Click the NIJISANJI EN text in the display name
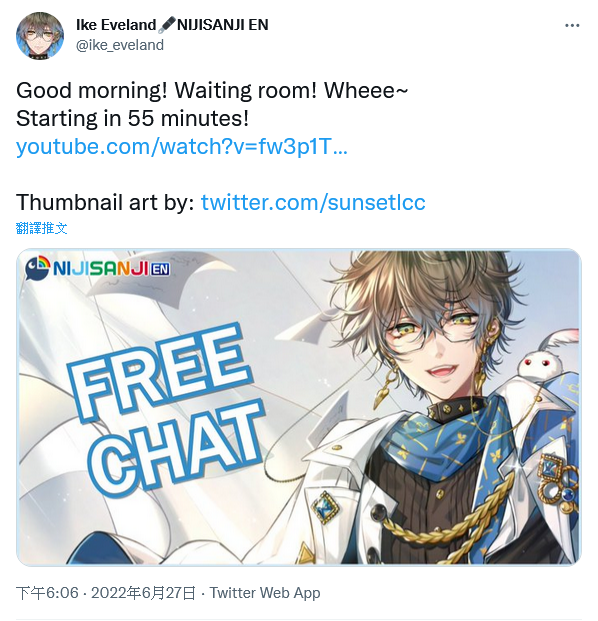This screenshot has height=621, width=598. pyautogui.click(x=223, y=25)
